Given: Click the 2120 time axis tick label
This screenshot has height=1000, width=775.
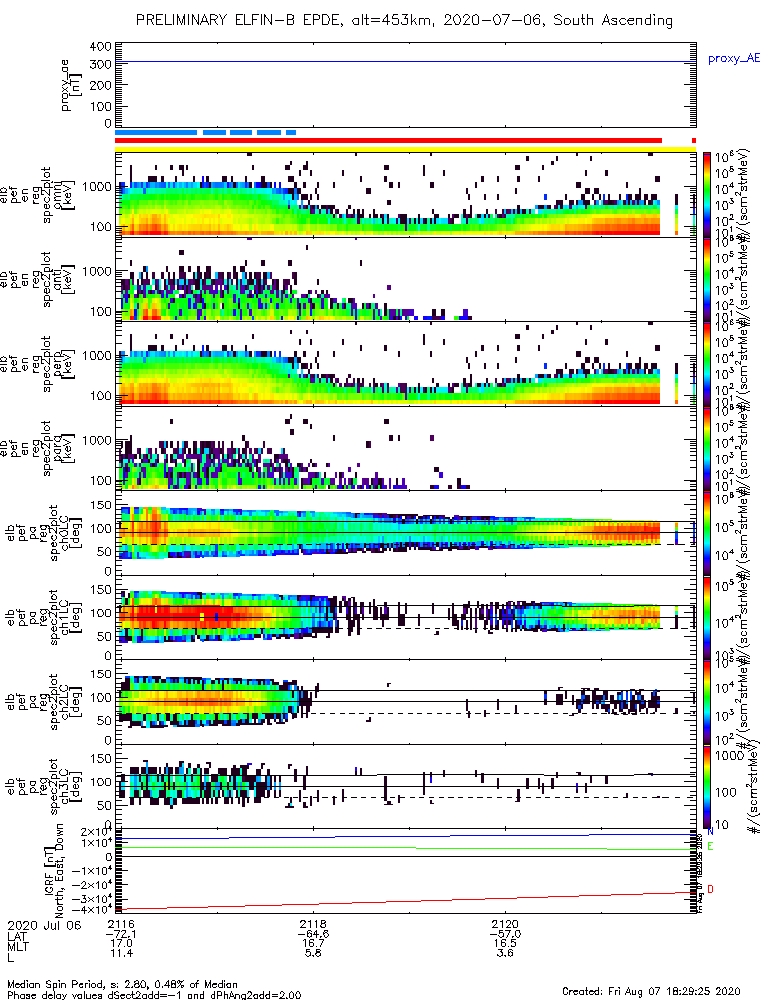Looking at the screenshot, I should click(x=505, y=924).
